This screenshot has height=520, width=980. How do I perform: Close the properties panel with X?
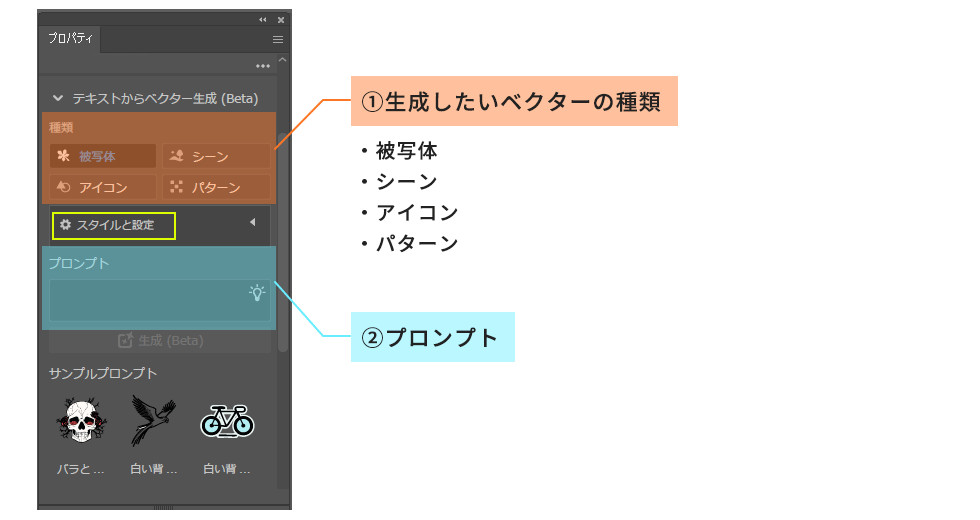click(x=281, y=20)
